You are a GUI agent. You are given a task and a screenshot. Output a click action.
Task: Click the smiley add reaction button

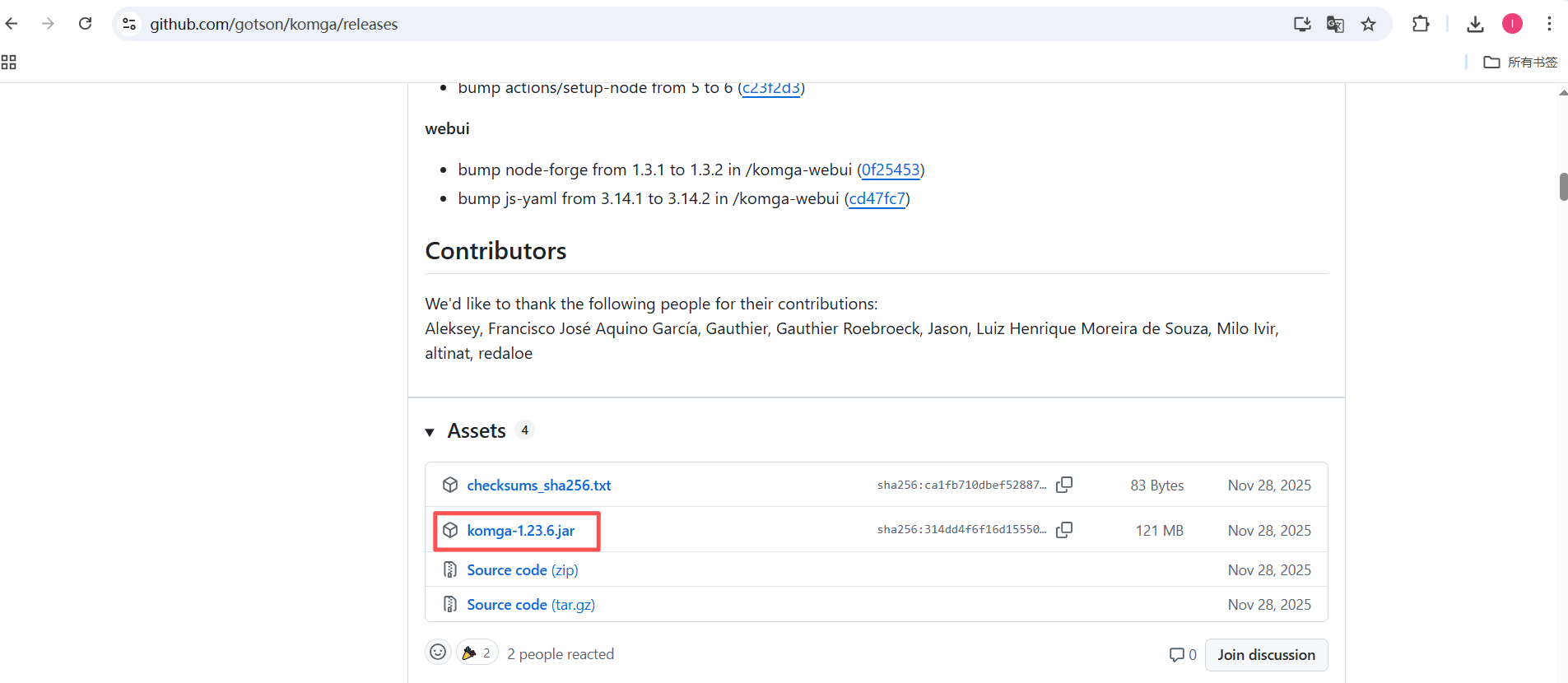(x=438, y=653)
